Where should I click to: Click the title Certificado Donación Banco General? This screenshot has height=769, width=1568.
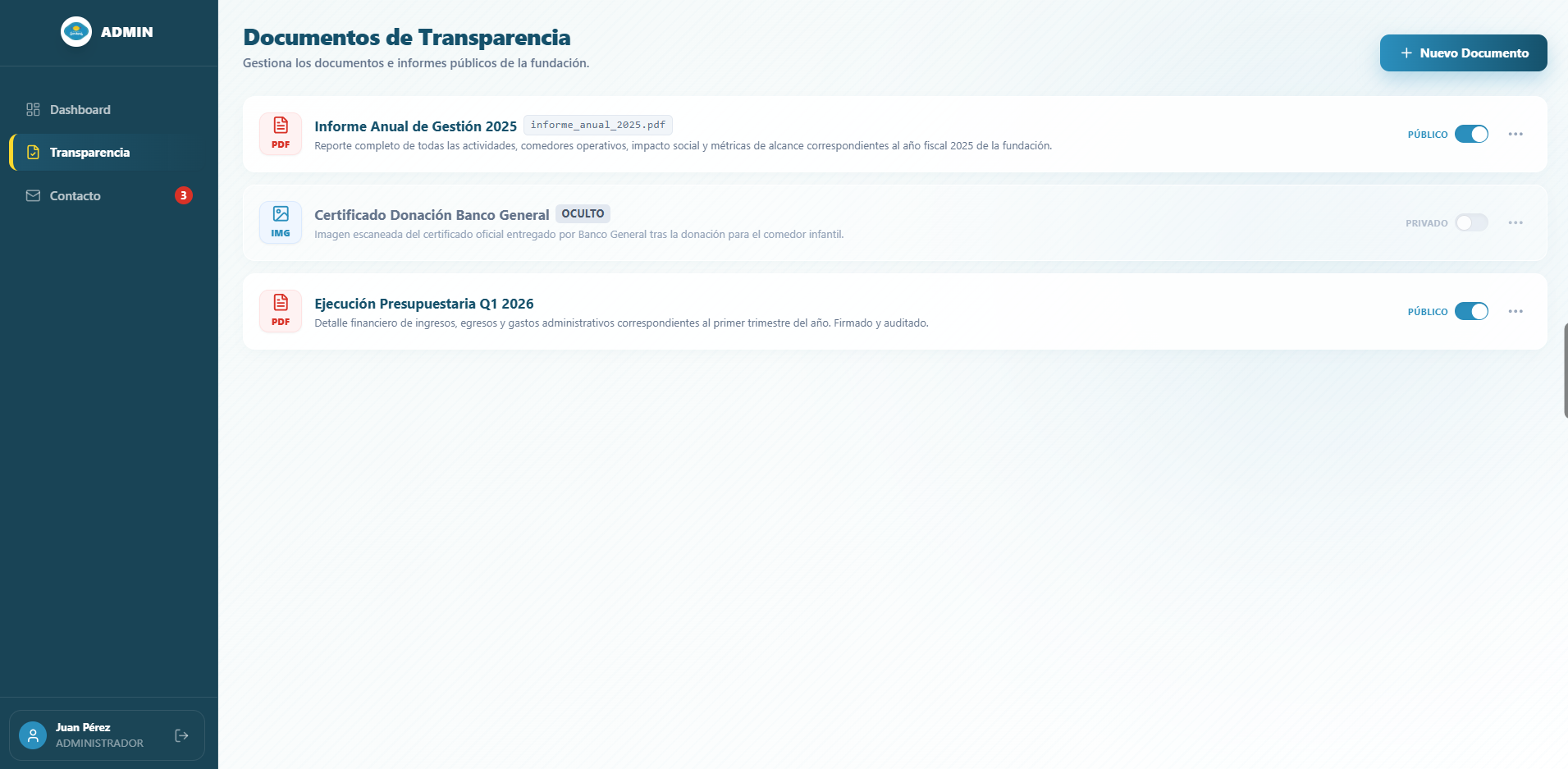pos(432,215)
